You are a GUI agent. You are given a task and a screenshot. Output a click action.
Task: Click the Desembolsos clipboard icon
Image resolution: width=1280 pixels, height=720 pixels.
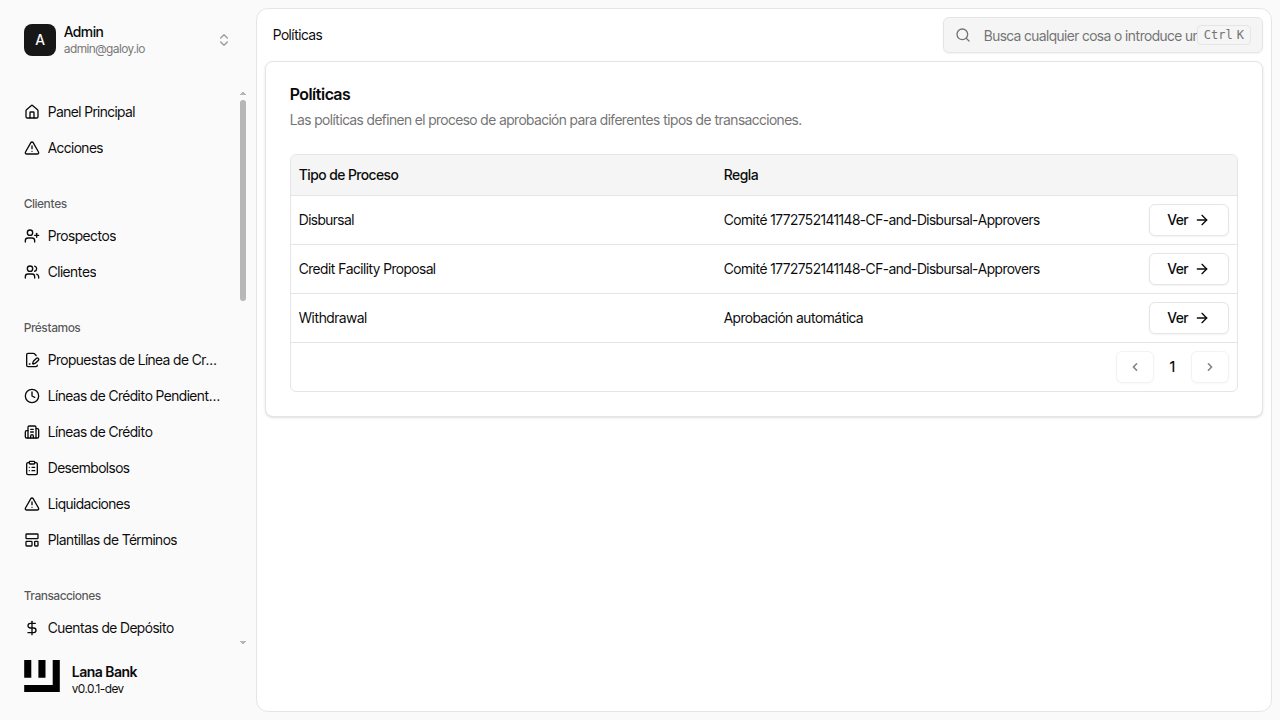(32, 468)
